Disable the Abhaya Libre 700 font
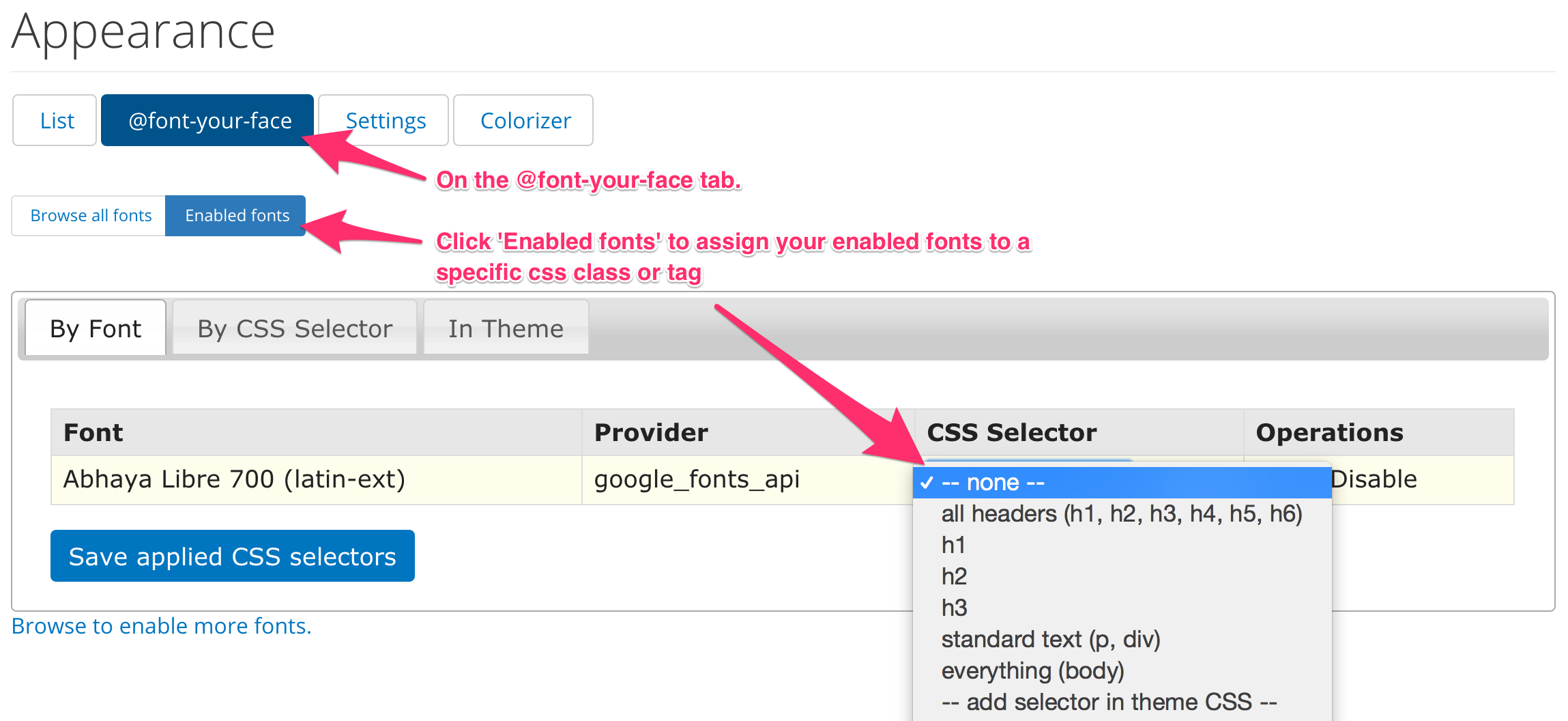The width and height of the screenshot is (1568, 721). pos(1374,479)
